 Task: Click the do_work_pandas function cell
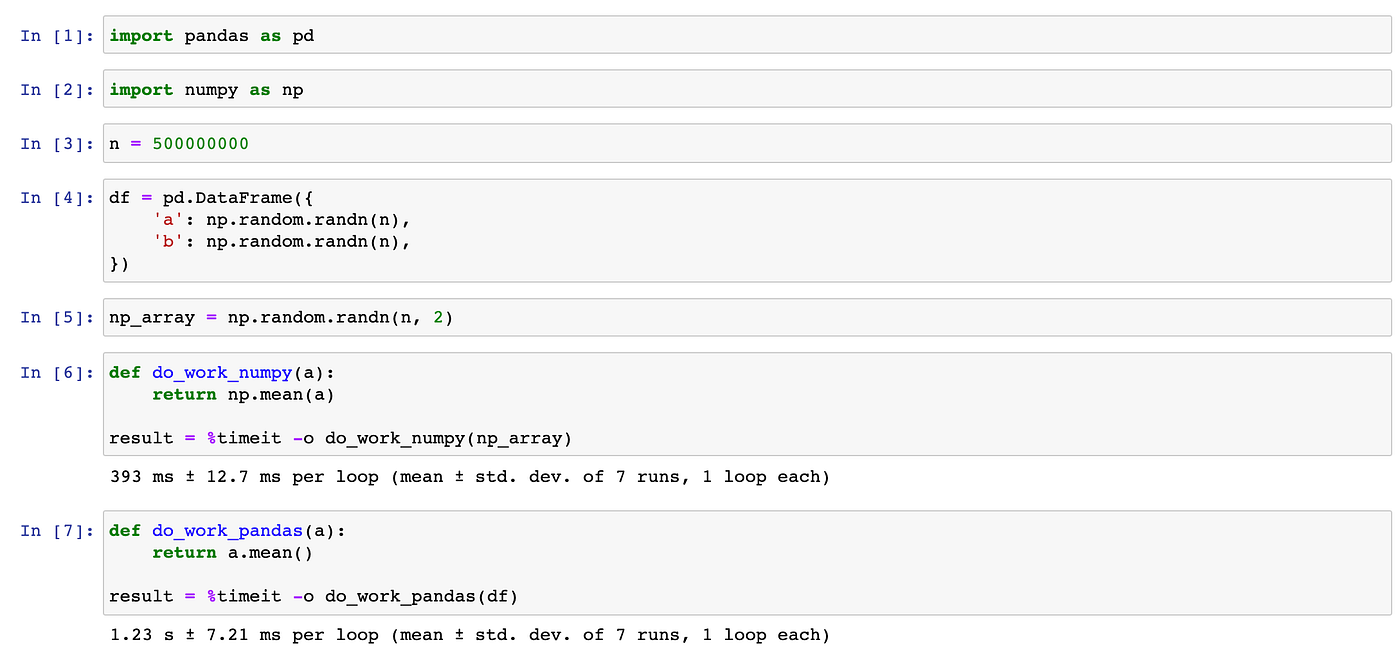pyautogui.click(x=747, y=563)
